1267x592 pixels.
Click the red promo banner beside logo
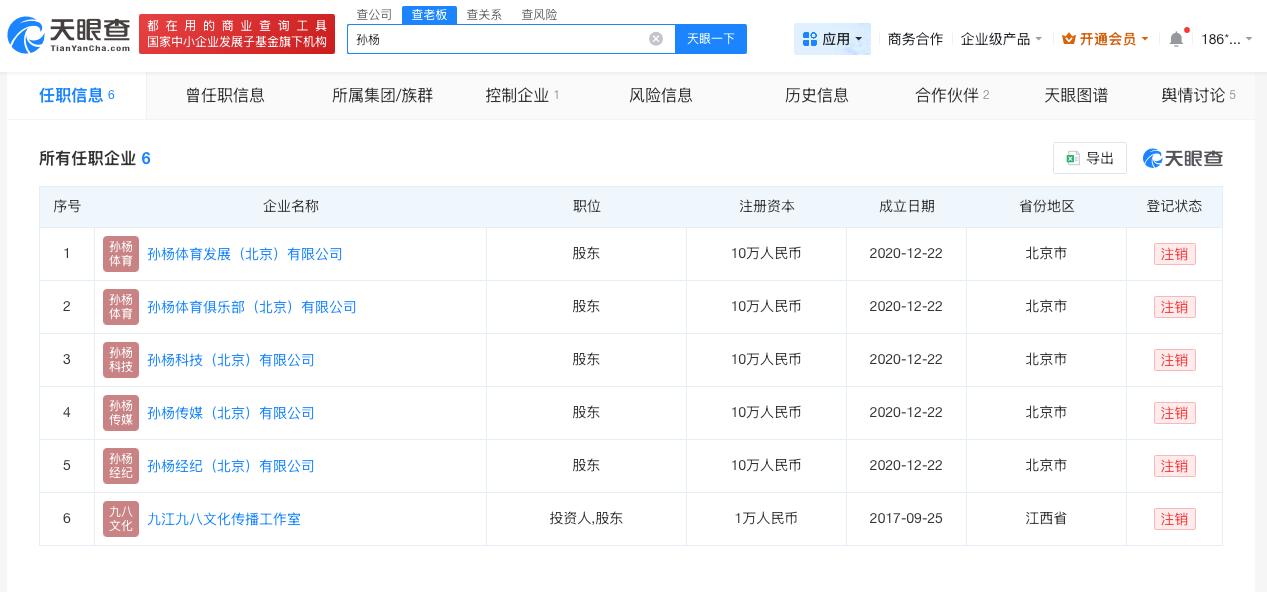237,34
